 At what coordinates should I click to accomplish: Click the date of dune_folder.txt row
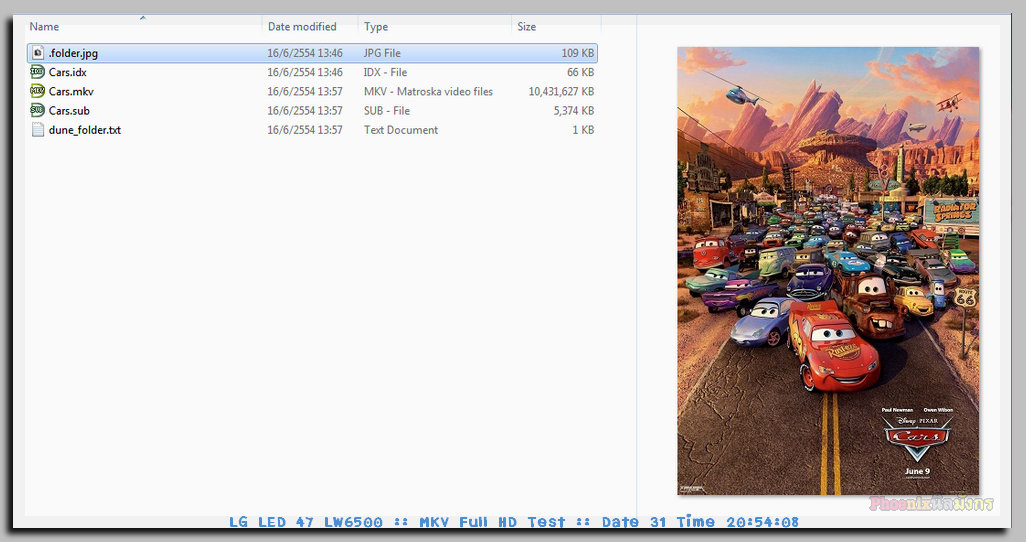(x=305, y=130)
